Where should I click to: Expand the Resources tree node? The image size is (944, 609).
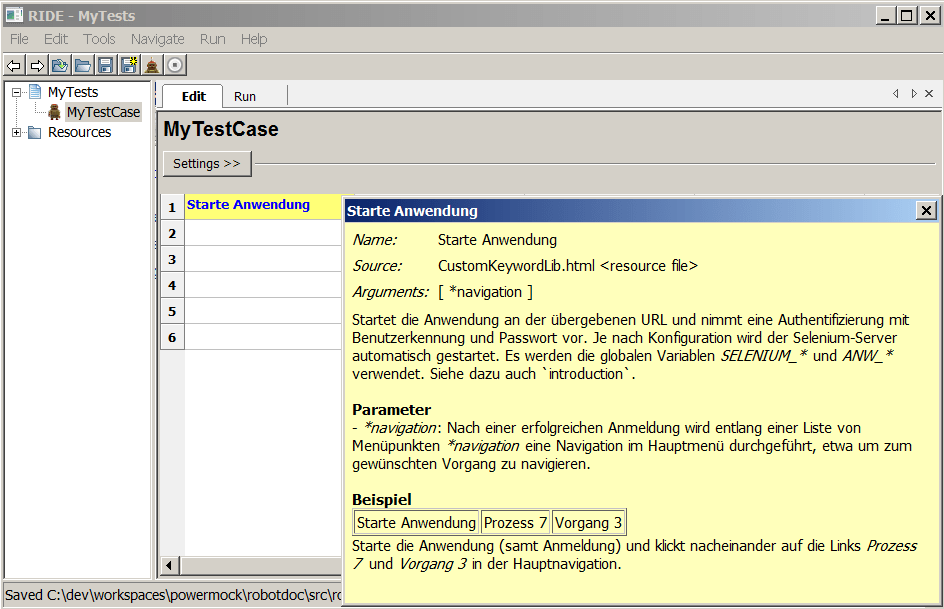(x=17, y=132)
